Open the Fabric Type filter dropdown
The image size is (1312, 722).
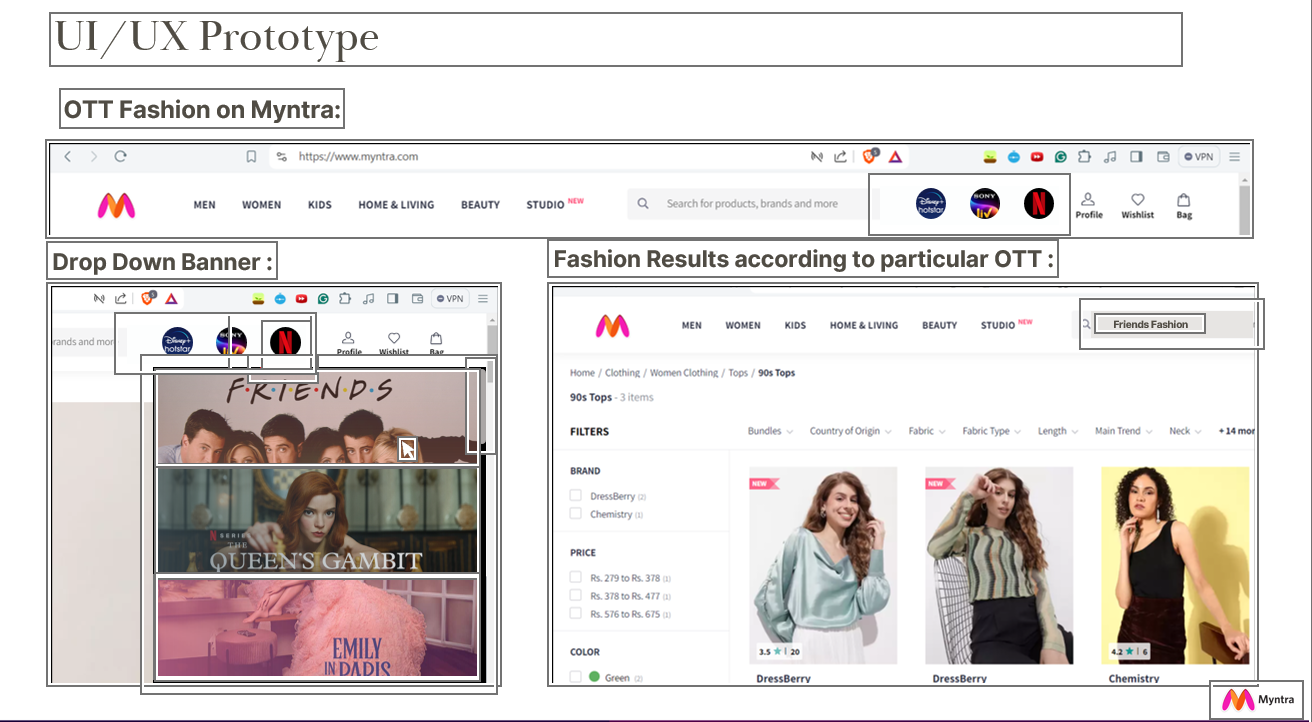click(x=991, y=431)
